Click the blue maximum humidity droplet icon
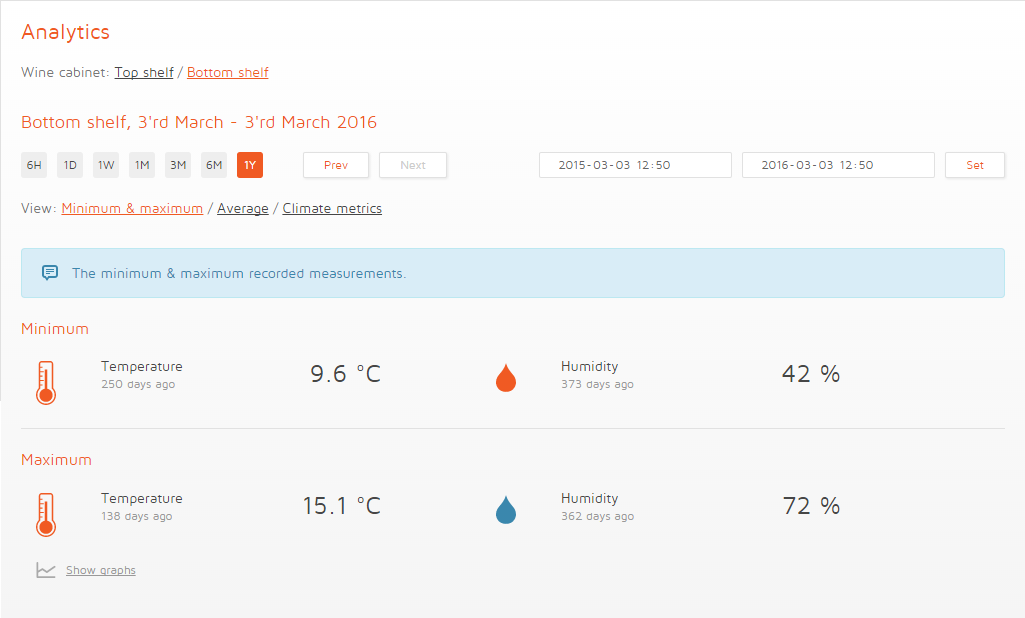Viewport: 1025px width, 618px height. click(x=506, y=510)
